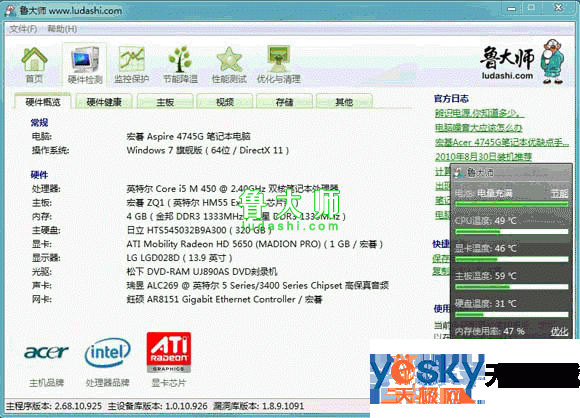Image resolution: width=580 pixels, height=418 pixels.
Task: Click the 常规 section heading
Action: 39,122
